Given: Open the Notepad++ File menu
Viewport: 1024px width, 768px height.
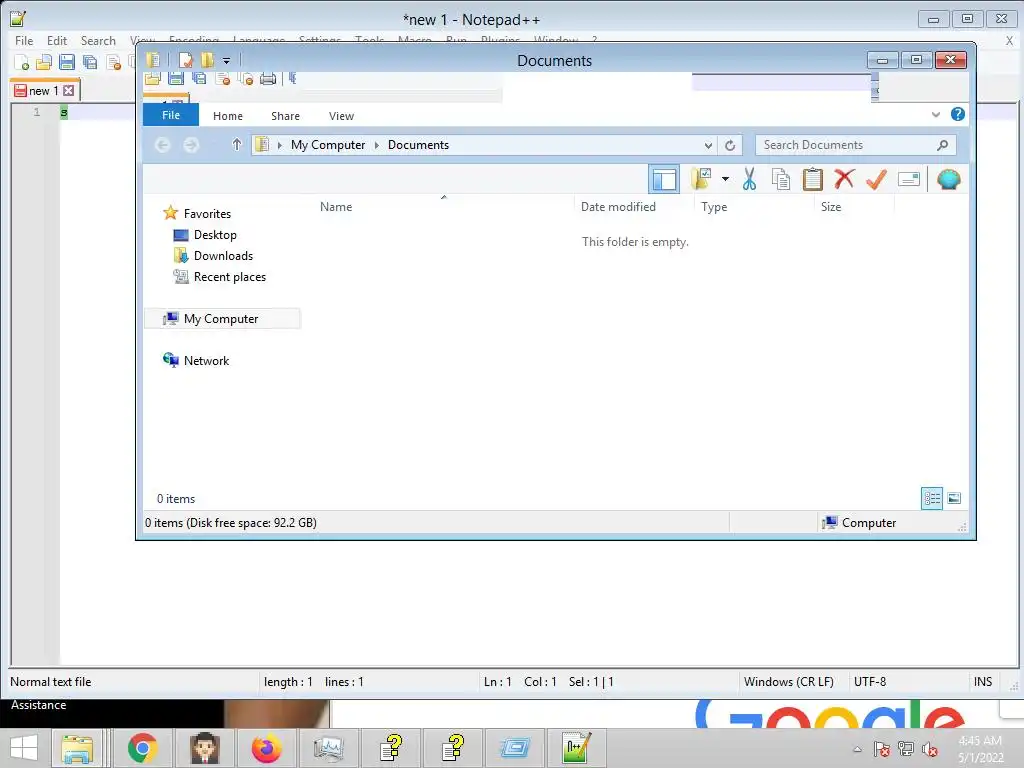Looking at the screenshot, I should point(24,40).
